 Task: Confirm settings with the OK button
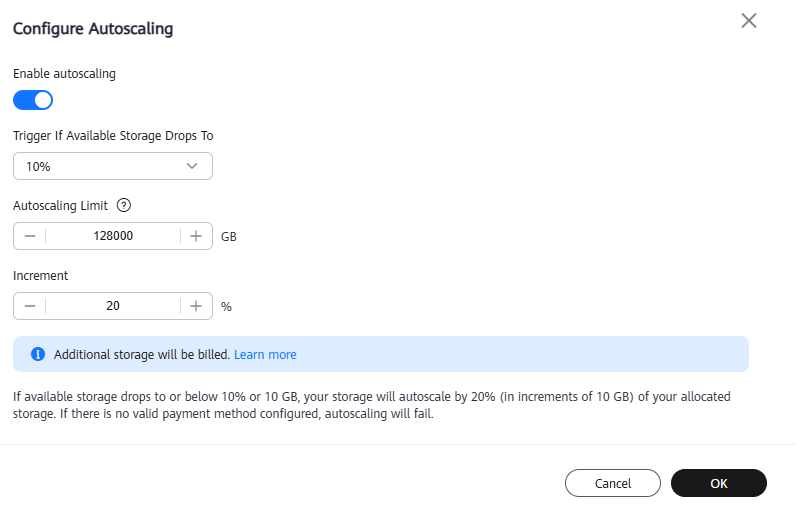tap(719, 483)
